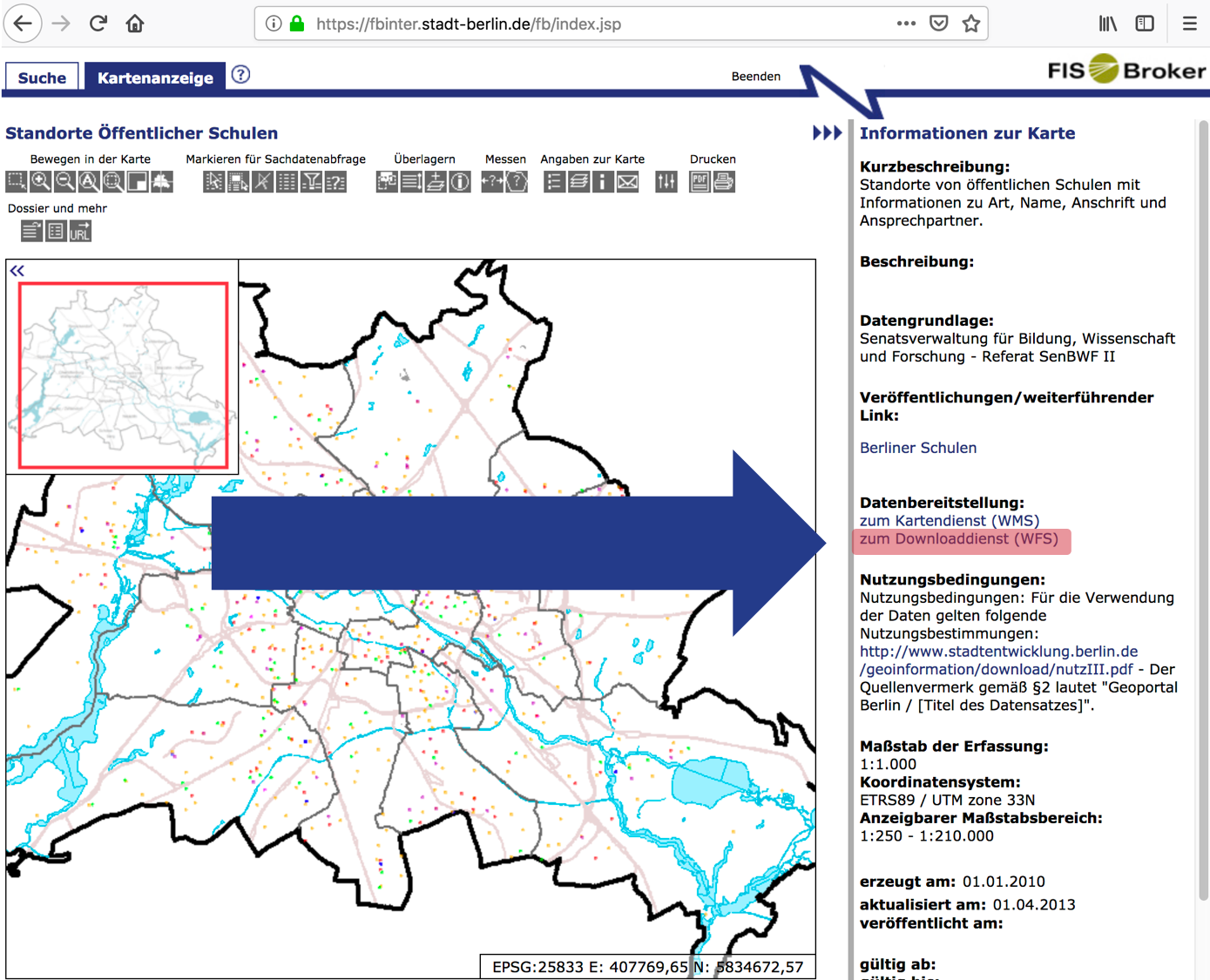Click the FIS Broker logo
The image size is (1210, 980).
pos(1126,69)
